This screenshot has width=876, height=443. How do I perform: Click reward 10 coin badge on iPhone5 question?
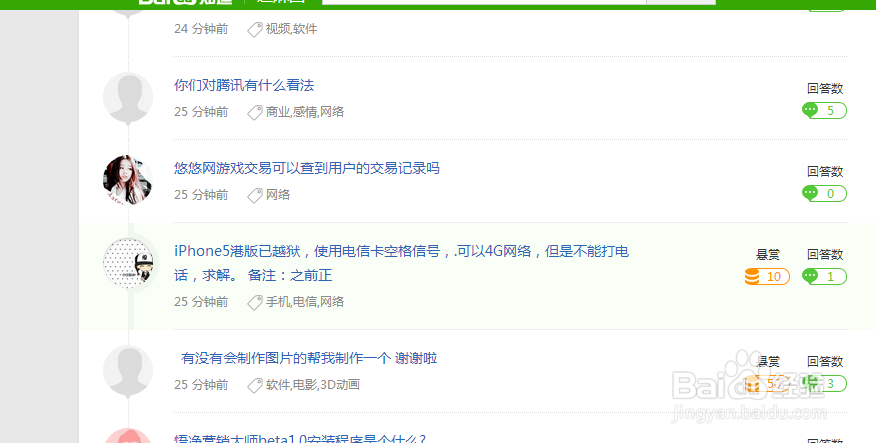click(767, 276)
